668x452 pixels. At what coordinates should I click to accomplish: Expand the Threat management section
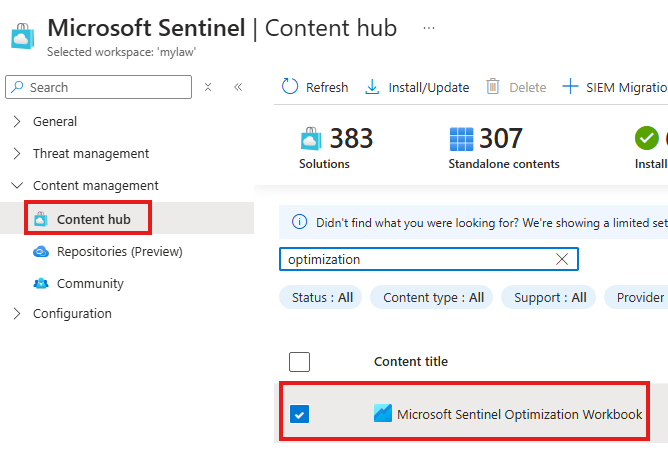[17, 154]
